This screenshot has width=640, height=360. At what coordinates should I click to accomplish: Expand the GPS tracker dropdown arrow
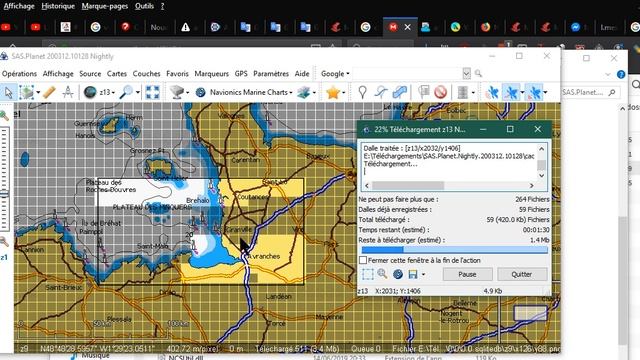point(473,93)
